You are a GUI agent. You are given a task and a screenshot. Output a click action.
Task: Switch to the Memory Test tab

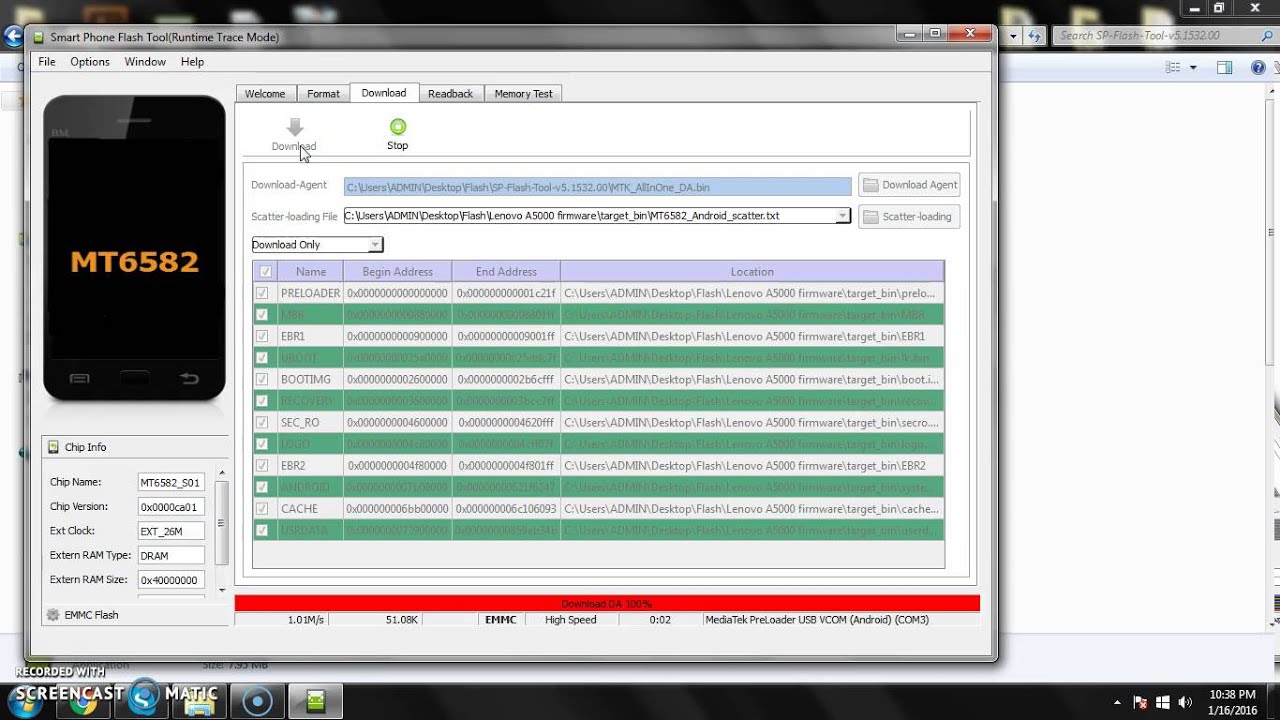(x=523, y=93)
